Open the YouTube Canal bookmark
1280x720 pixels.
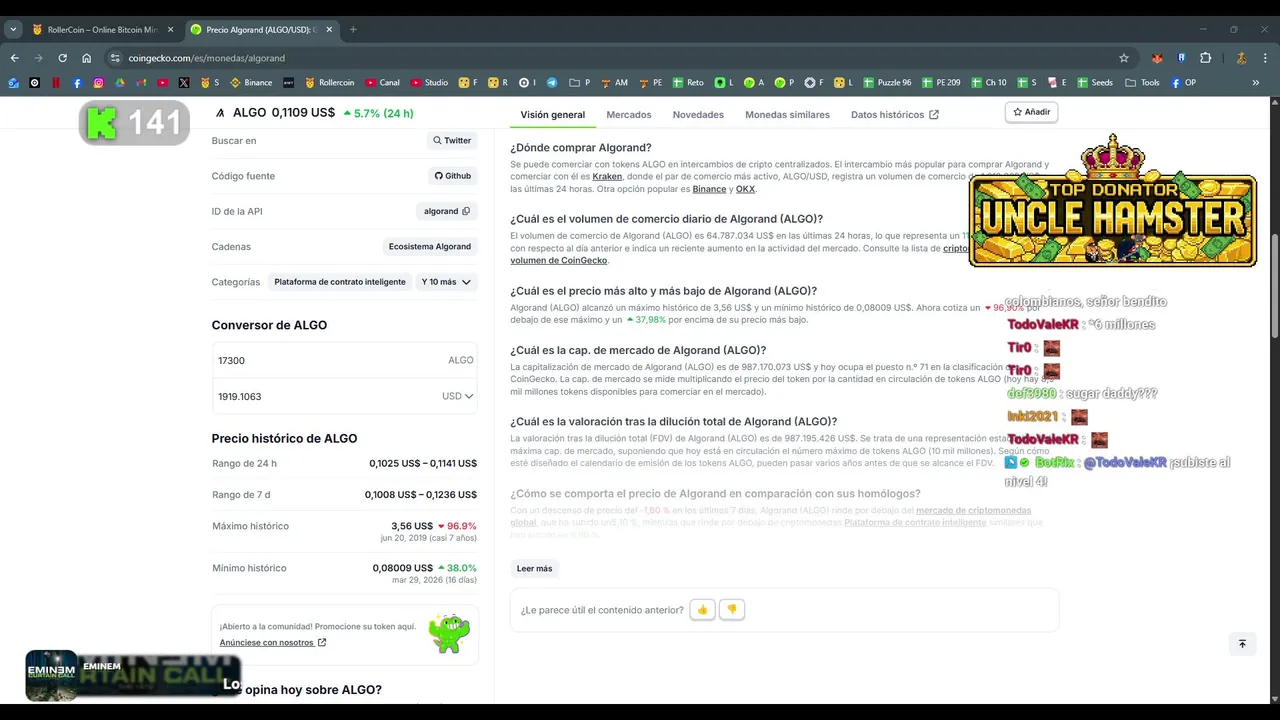382,82
